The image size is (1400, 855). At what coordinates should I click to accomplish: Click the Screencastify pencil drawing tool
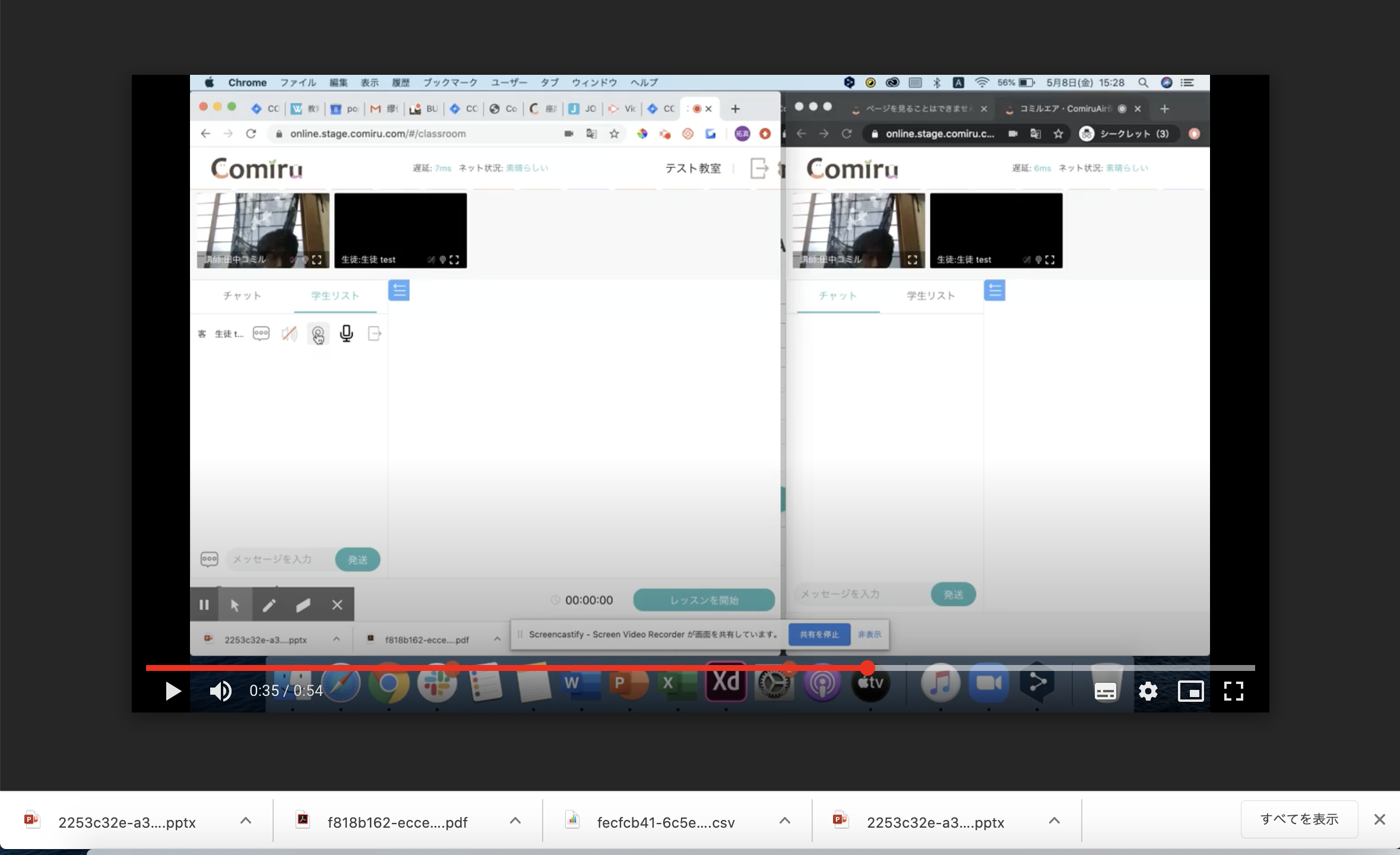click(269, 605)
